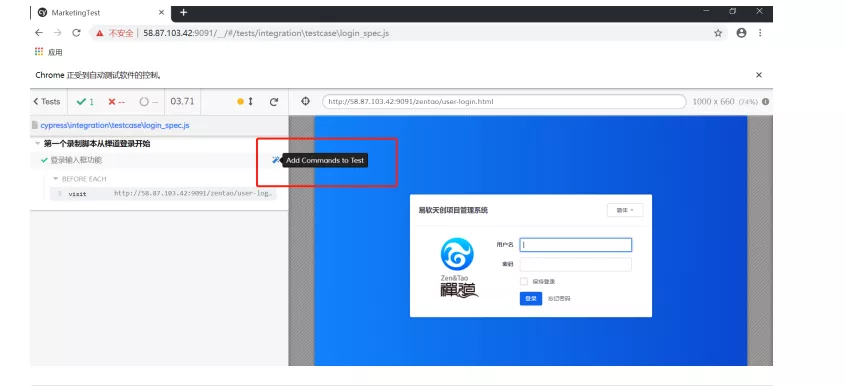Open the login_spec.js file path link

115,125
